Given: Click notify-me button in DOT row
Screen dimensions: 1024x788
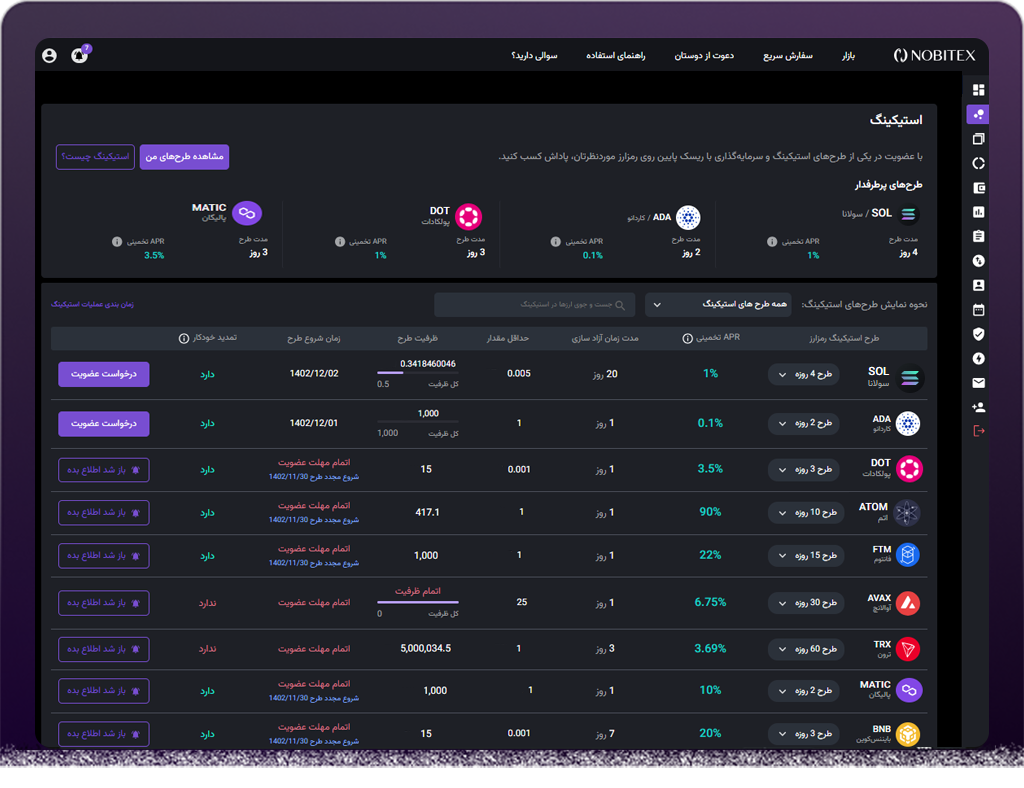Looking at the screenshot, I should click(104, 470).
